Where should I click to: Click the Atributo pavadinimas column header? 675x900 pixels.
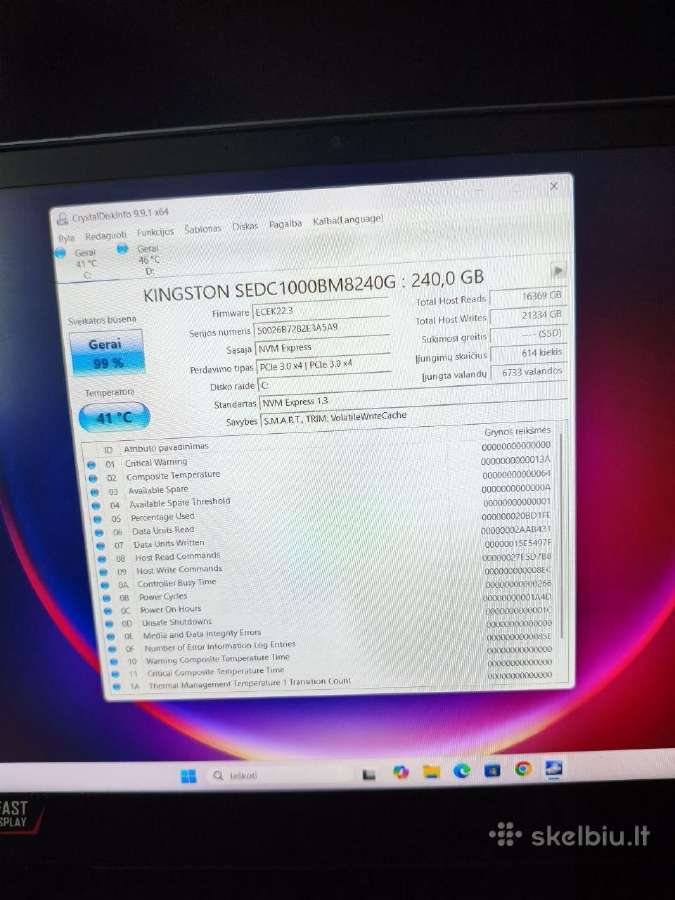coord(166,447)
